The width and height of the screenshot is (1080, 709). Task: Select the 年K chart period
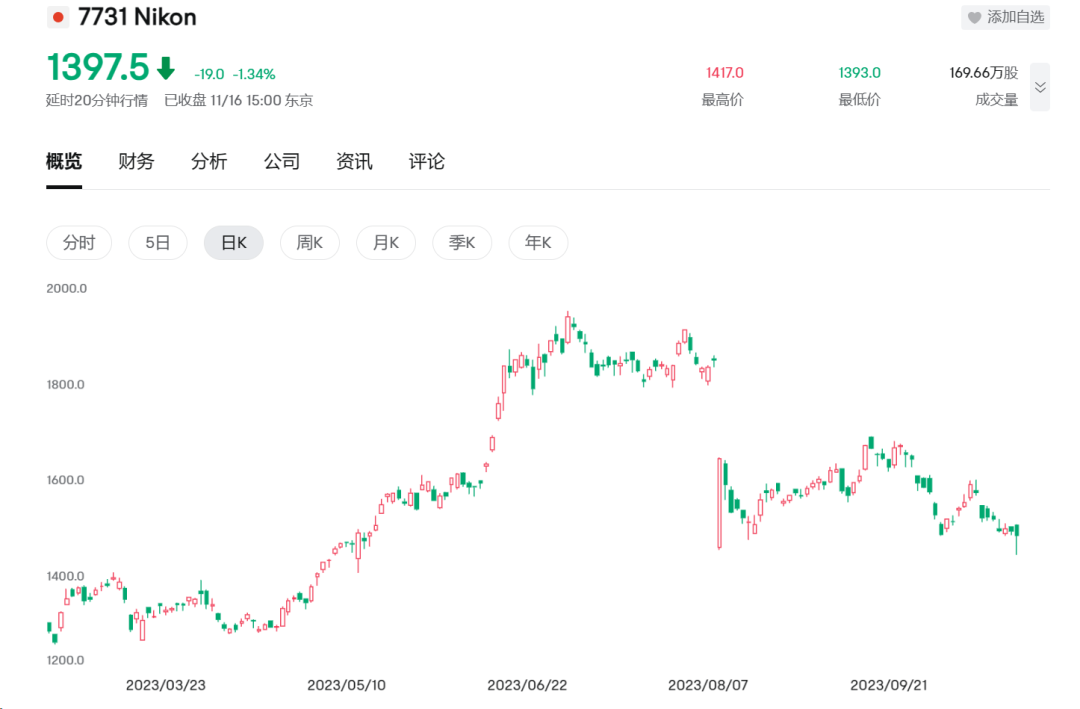(538, 243)
